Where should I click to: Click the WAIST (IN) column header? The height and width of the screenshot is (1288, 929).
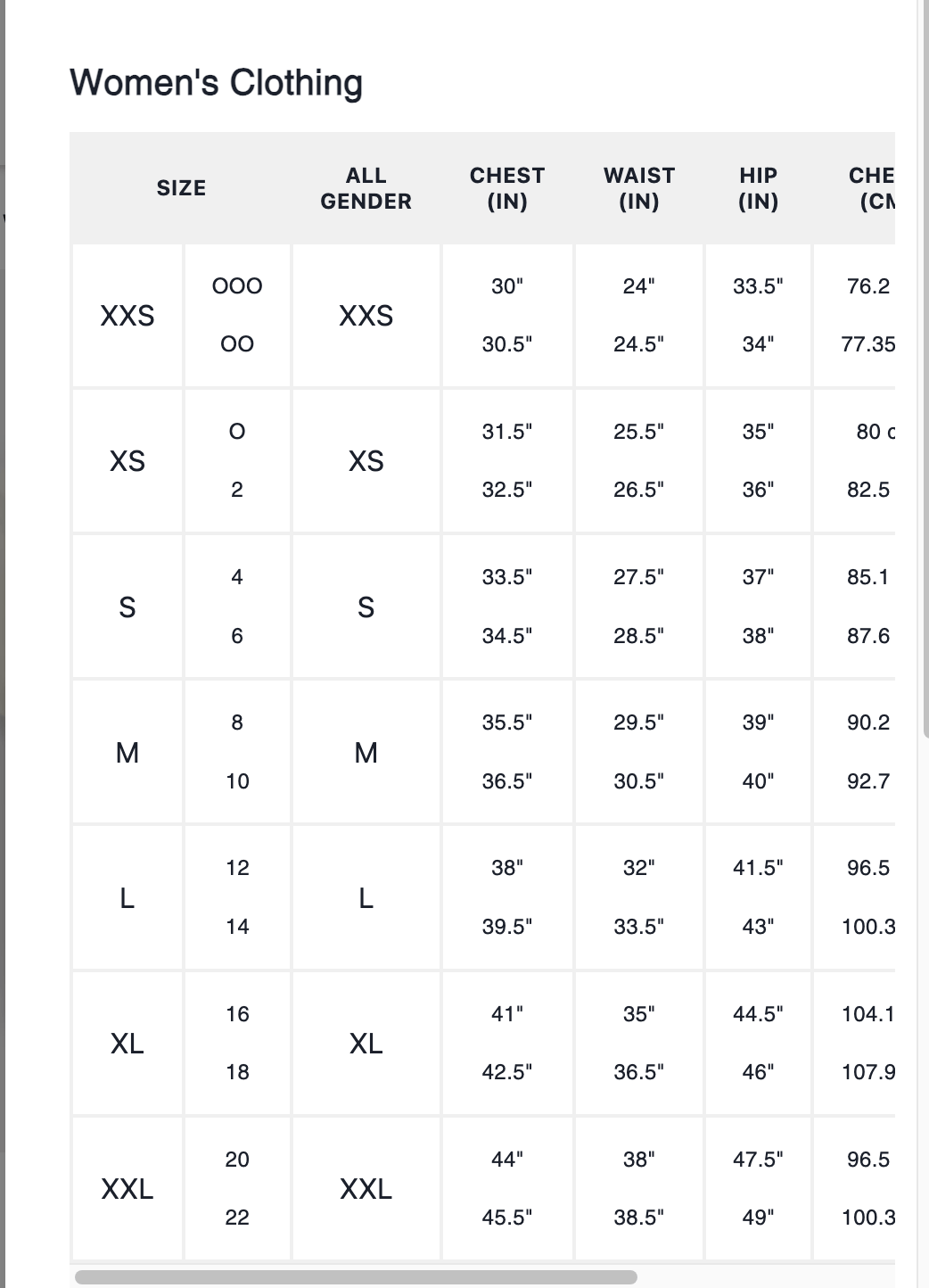639,188
